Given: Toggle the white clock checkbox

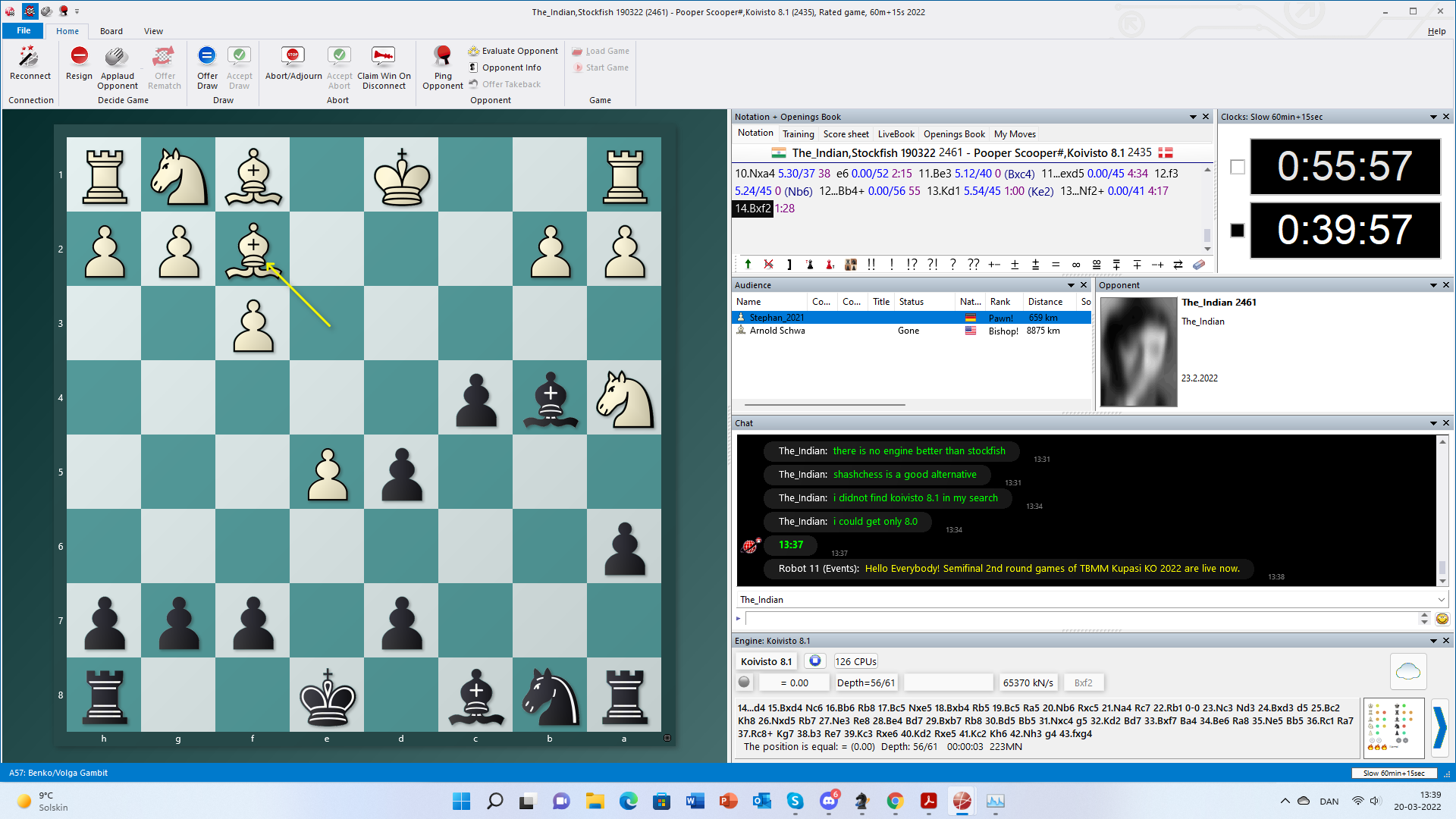Looking at the screenshot, I should pyautogui.click(x=1238, y=167).
